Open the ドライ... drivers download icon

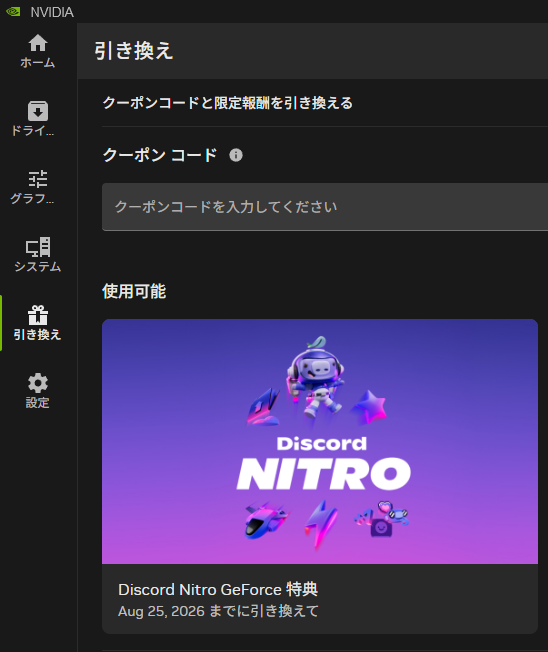click(x=38, y=111)
